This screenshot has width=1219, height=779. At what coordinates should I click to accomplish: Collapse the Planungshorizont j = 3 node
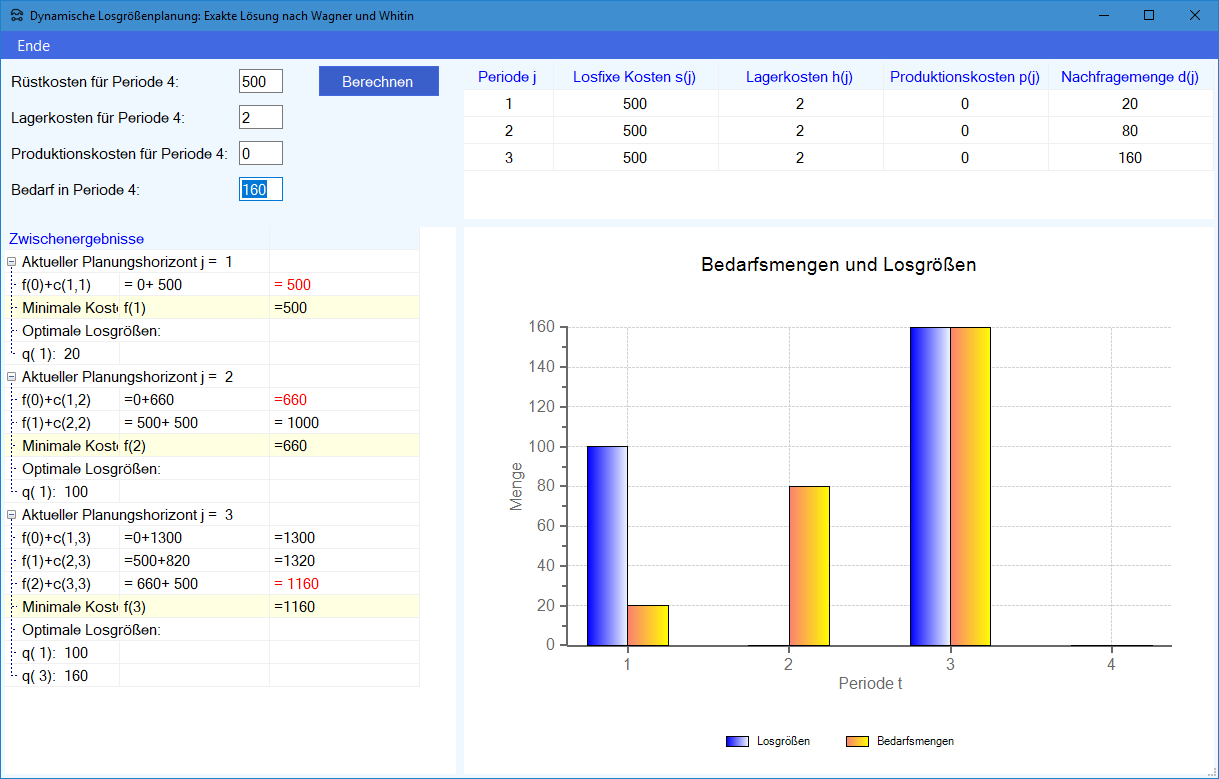tap(12, 515)
